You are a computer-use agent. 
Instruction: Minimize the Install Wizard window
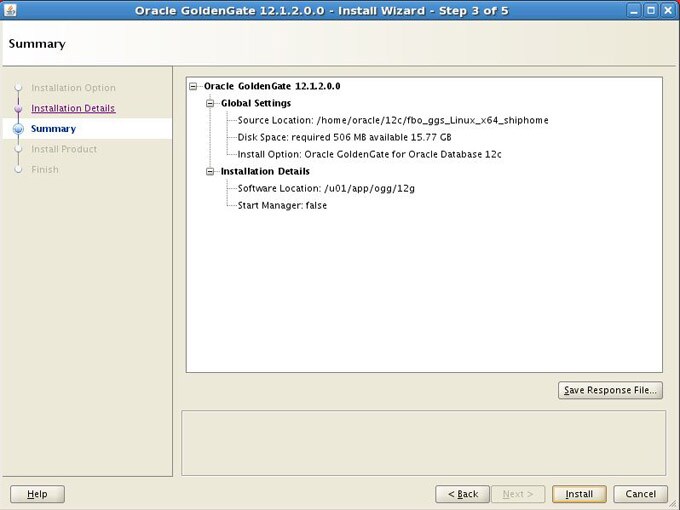634,10
